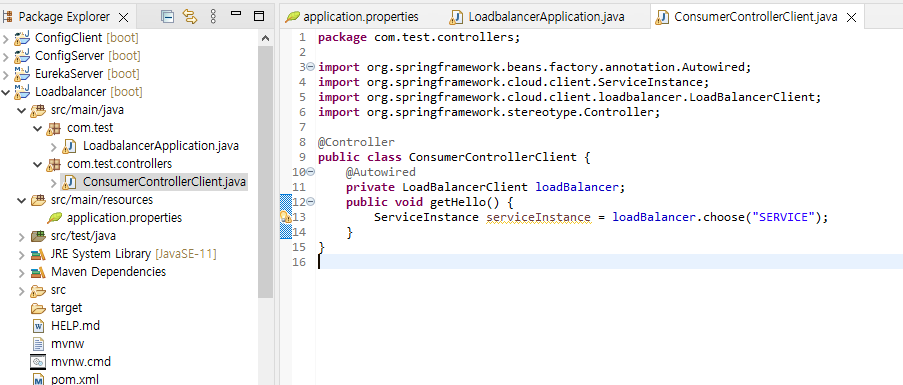Viewport: 903px width, 385px height.
Task: Select the target folder label
Action: click(x=67, y=308)
